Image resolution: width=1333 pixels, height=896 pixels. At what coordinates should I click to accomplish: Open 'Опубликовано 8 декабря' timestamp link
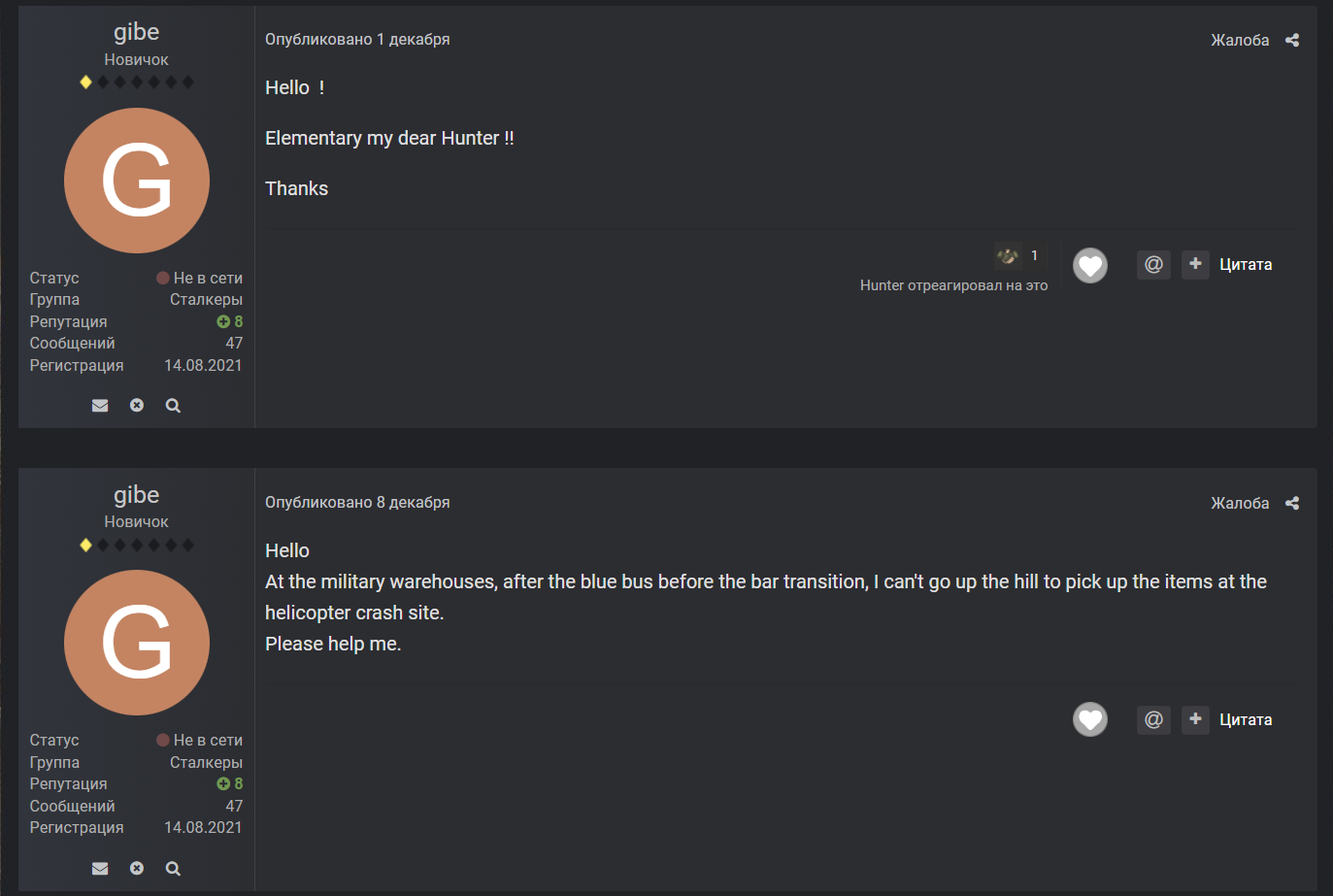357,502
